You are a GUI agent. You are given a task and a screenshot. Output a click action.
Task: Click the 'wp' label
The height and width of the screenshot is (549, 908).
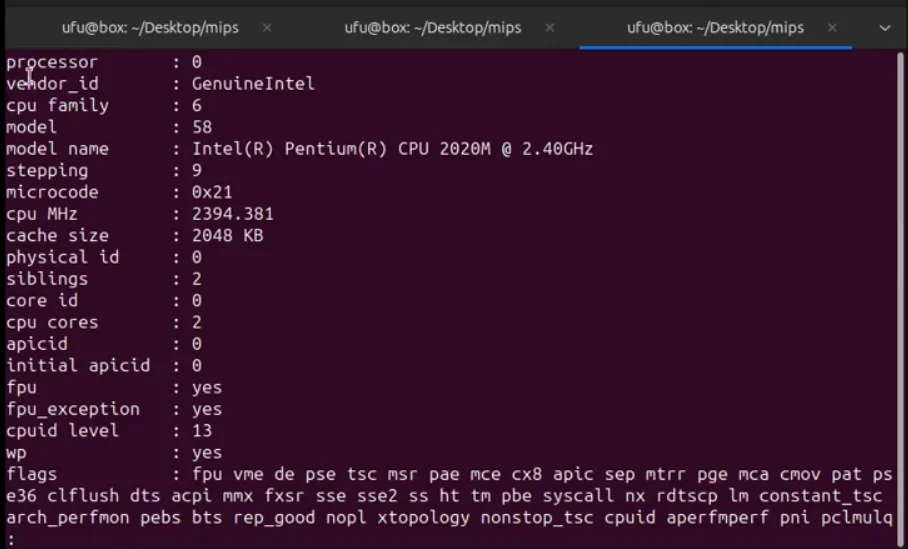[x=16, y=453]
